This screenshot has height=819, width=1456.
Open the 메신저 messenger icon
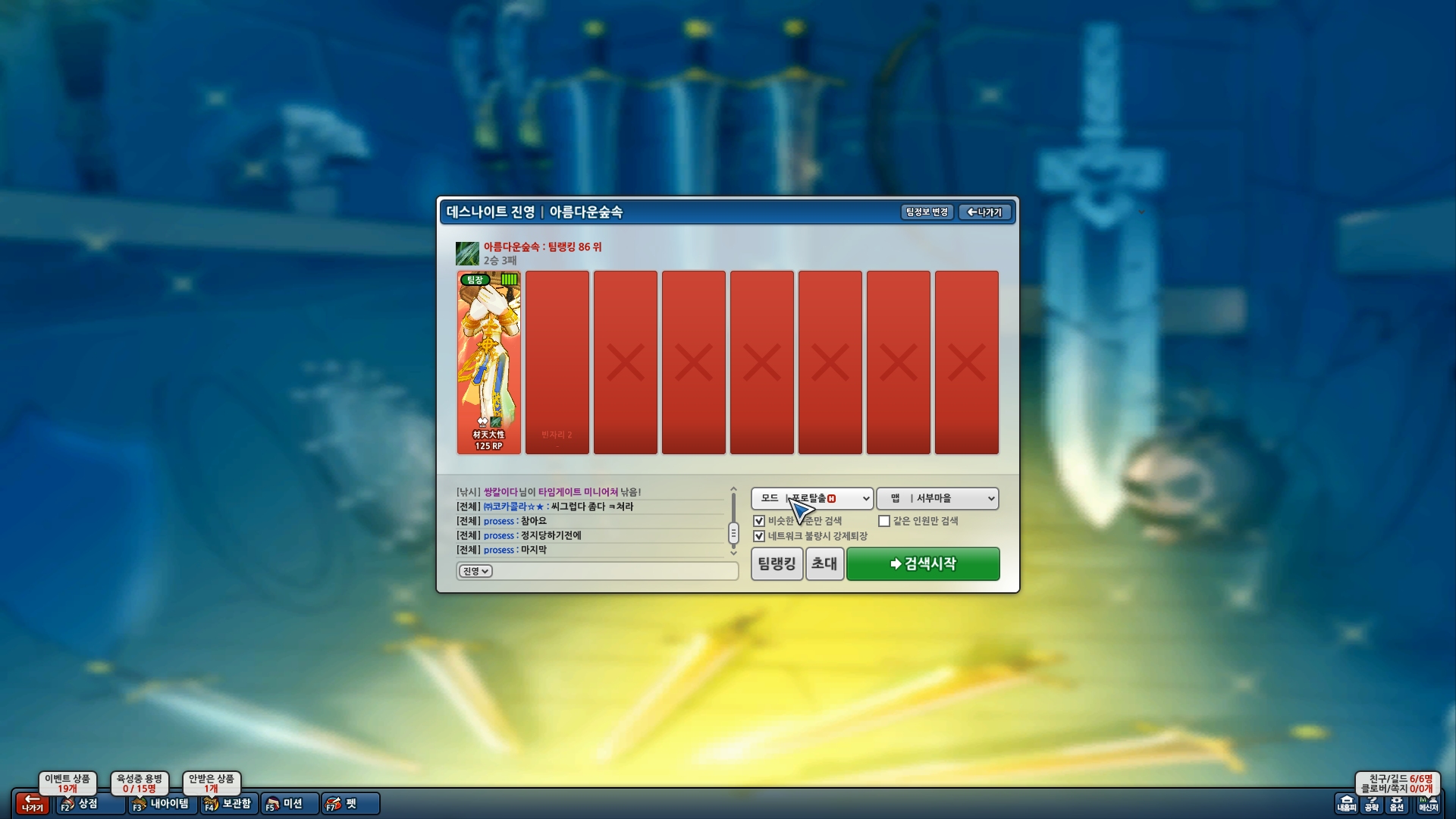[1429, 803]
